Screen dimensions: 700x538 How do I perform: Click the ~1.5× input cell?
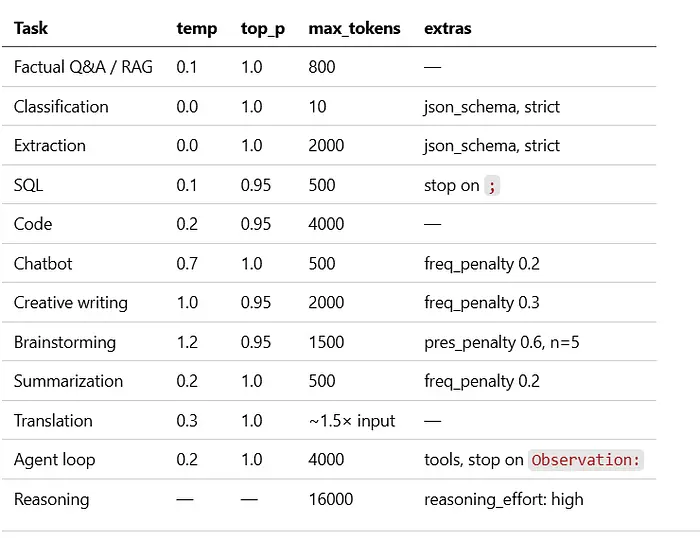pyautogui.click(x=352, y=420)
